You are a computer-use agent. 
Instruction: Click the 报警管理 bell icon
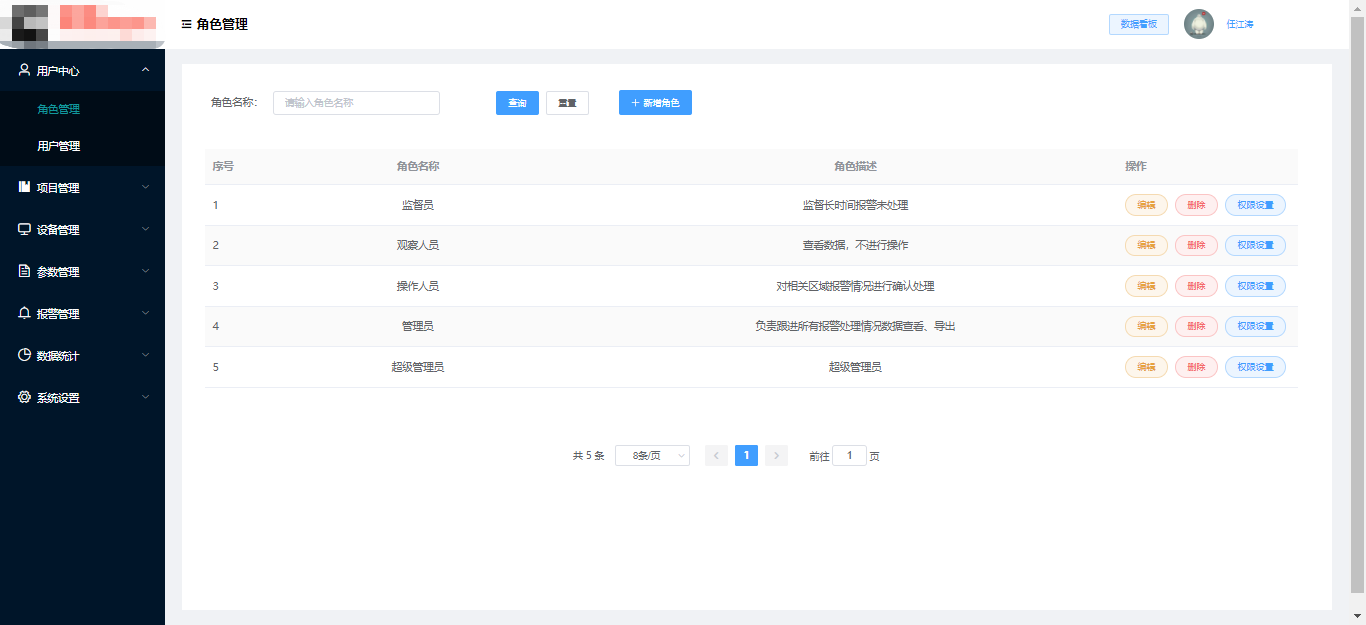24,313
